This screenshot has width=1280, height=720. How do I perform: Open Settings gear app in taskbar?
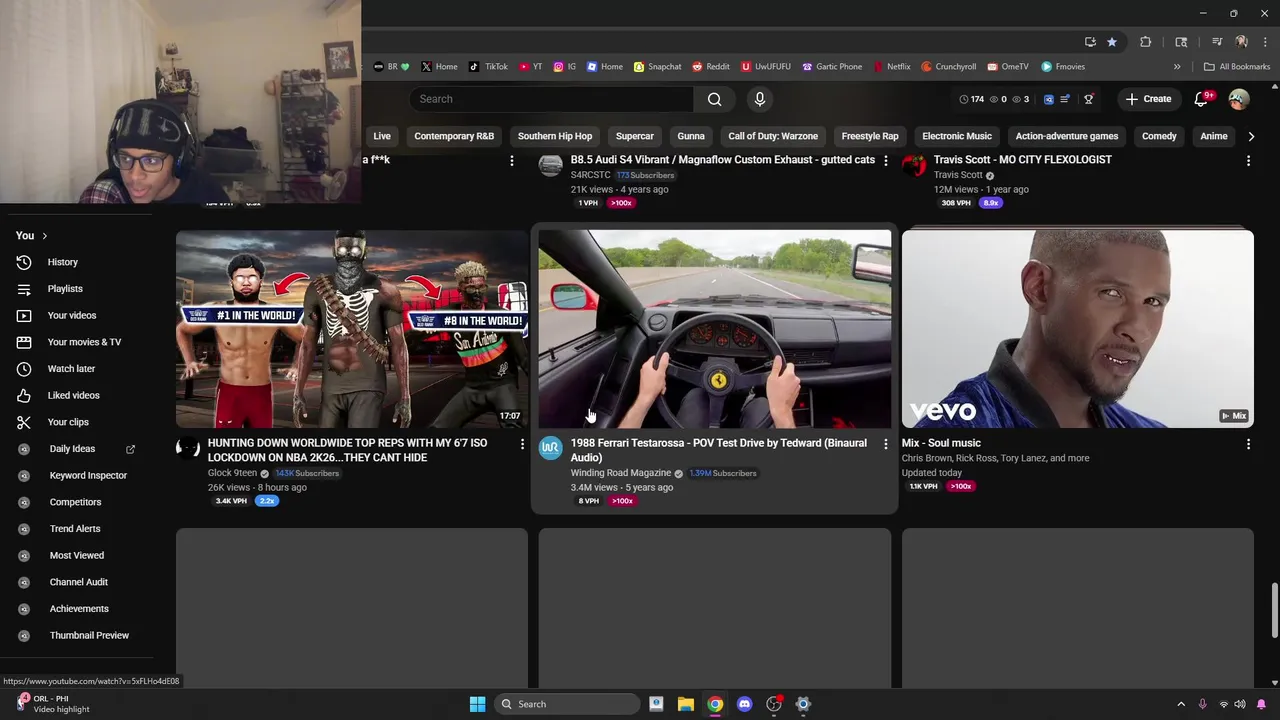click(803, 704)
